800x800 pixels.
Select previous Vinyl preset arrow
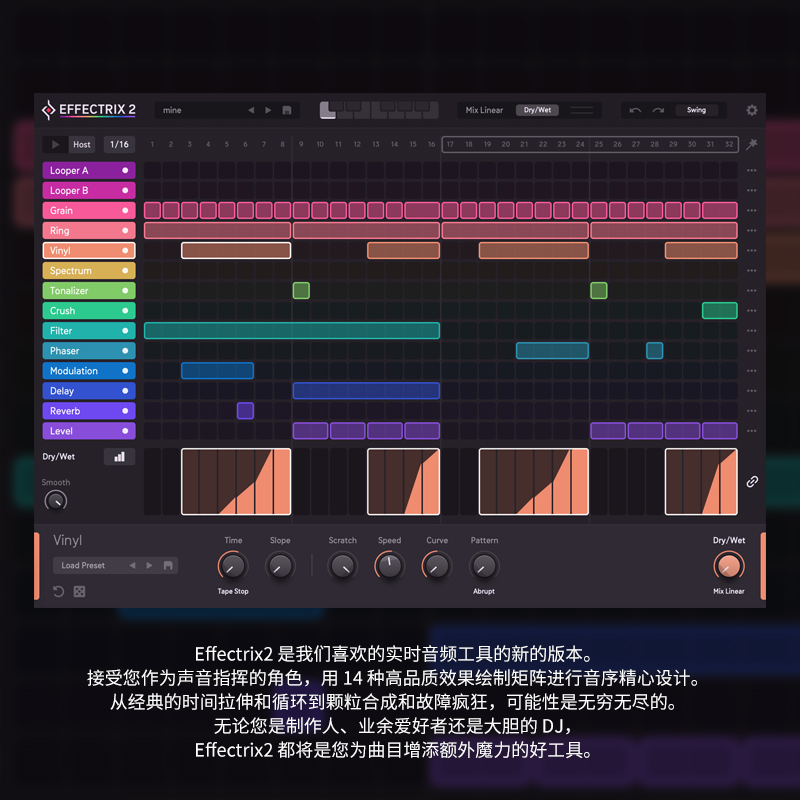click(133, 565)
